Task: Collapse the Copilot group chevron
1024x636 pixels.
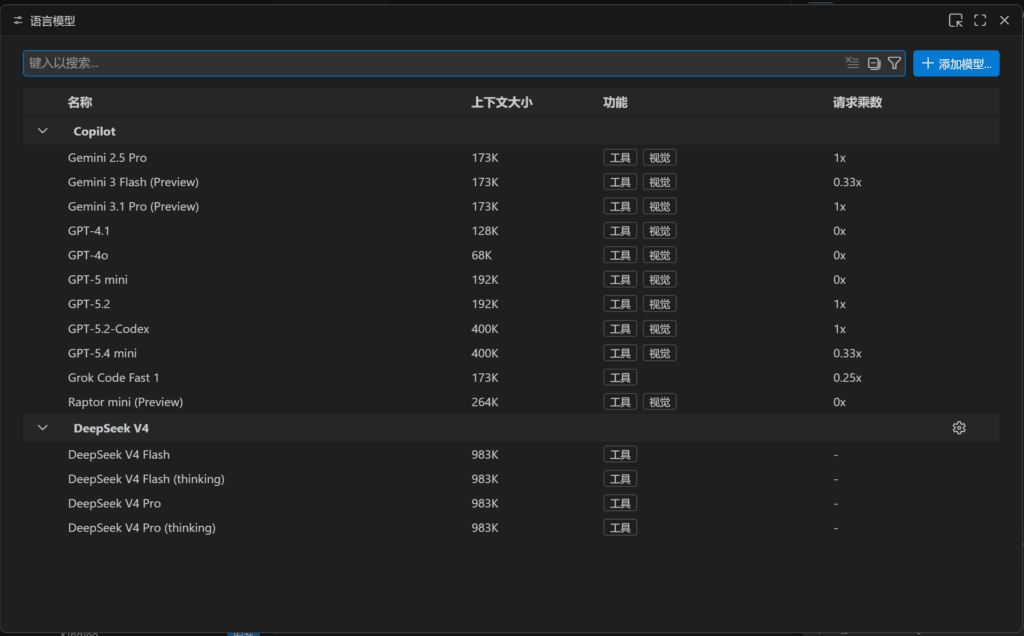Action: pyautogui.click(x=42, y=131)
